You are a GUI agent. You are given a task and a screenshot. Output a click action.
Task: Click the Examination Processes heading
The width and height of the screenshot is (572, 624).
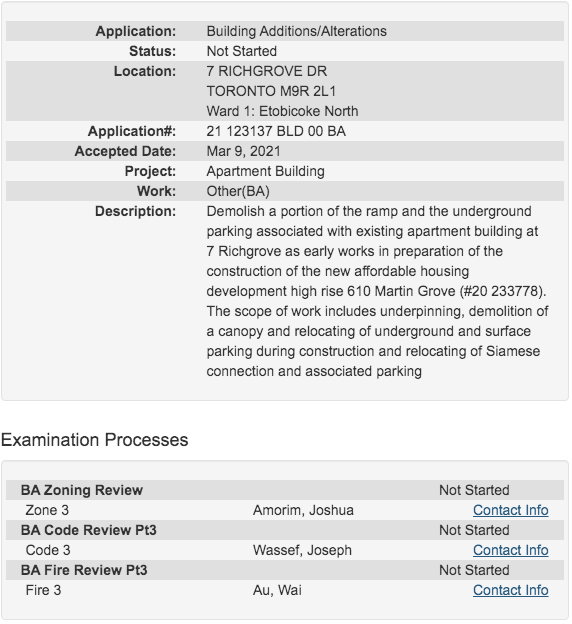click(94, 440)
